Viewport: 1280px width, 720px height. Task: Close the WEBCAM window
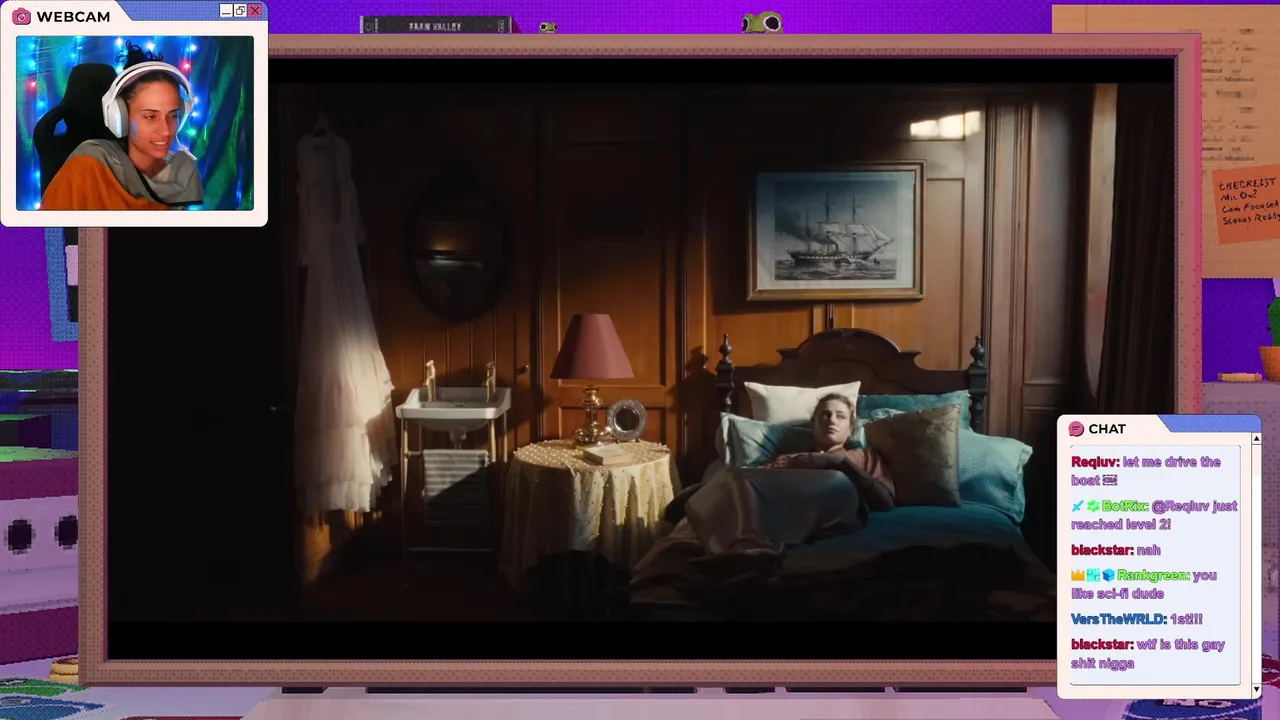click(255, 11)
